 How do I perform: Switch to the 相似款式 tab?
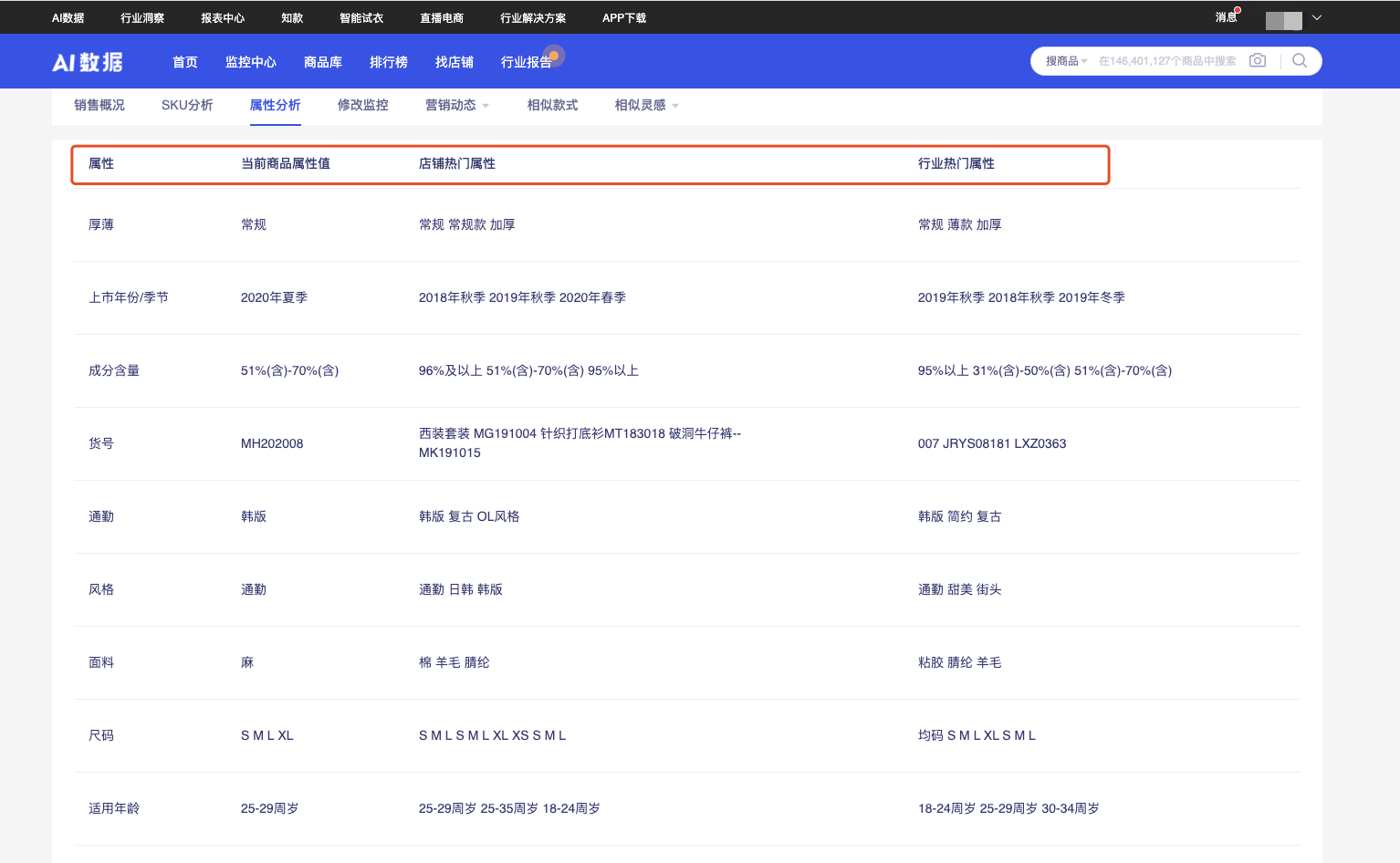tap(553, 105)
